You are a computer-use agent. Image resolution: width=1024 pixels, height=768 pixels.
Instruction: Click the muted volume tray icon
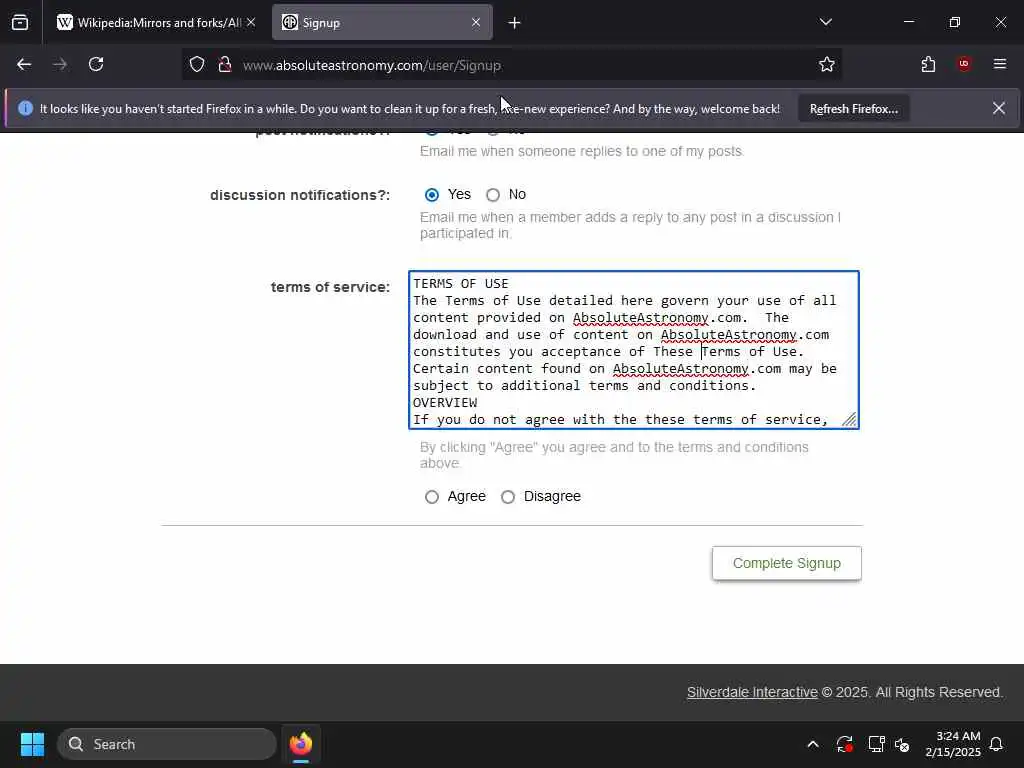tap(902, 744)
